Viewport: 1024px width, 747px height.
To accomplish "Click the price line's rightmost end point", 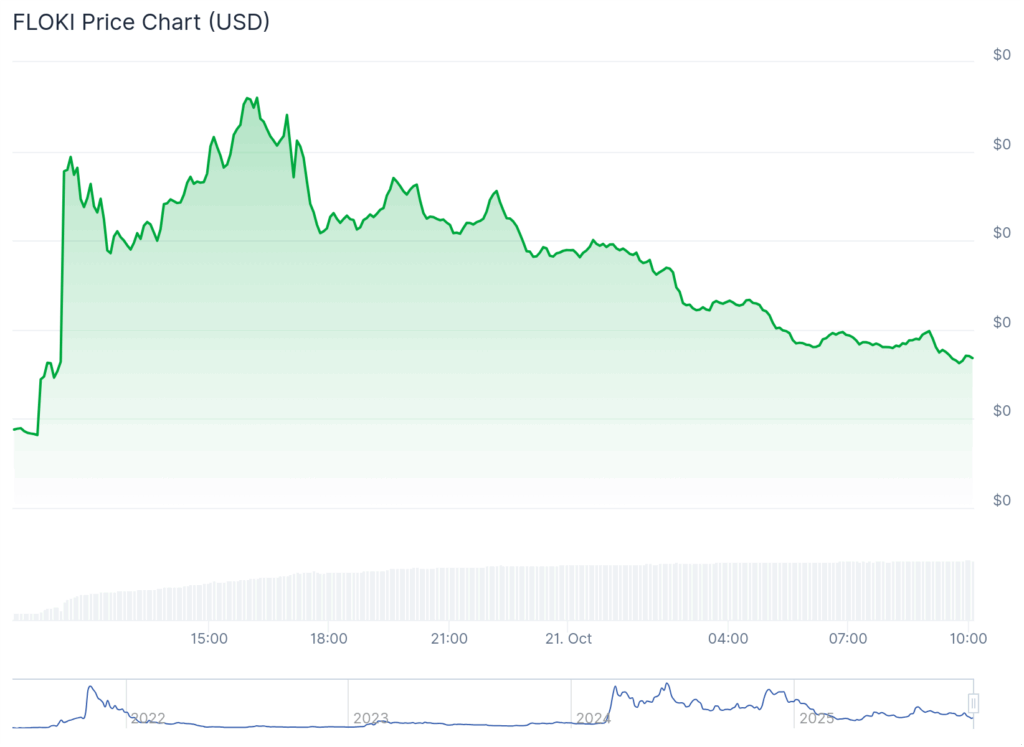I will (x=973, y=358).
